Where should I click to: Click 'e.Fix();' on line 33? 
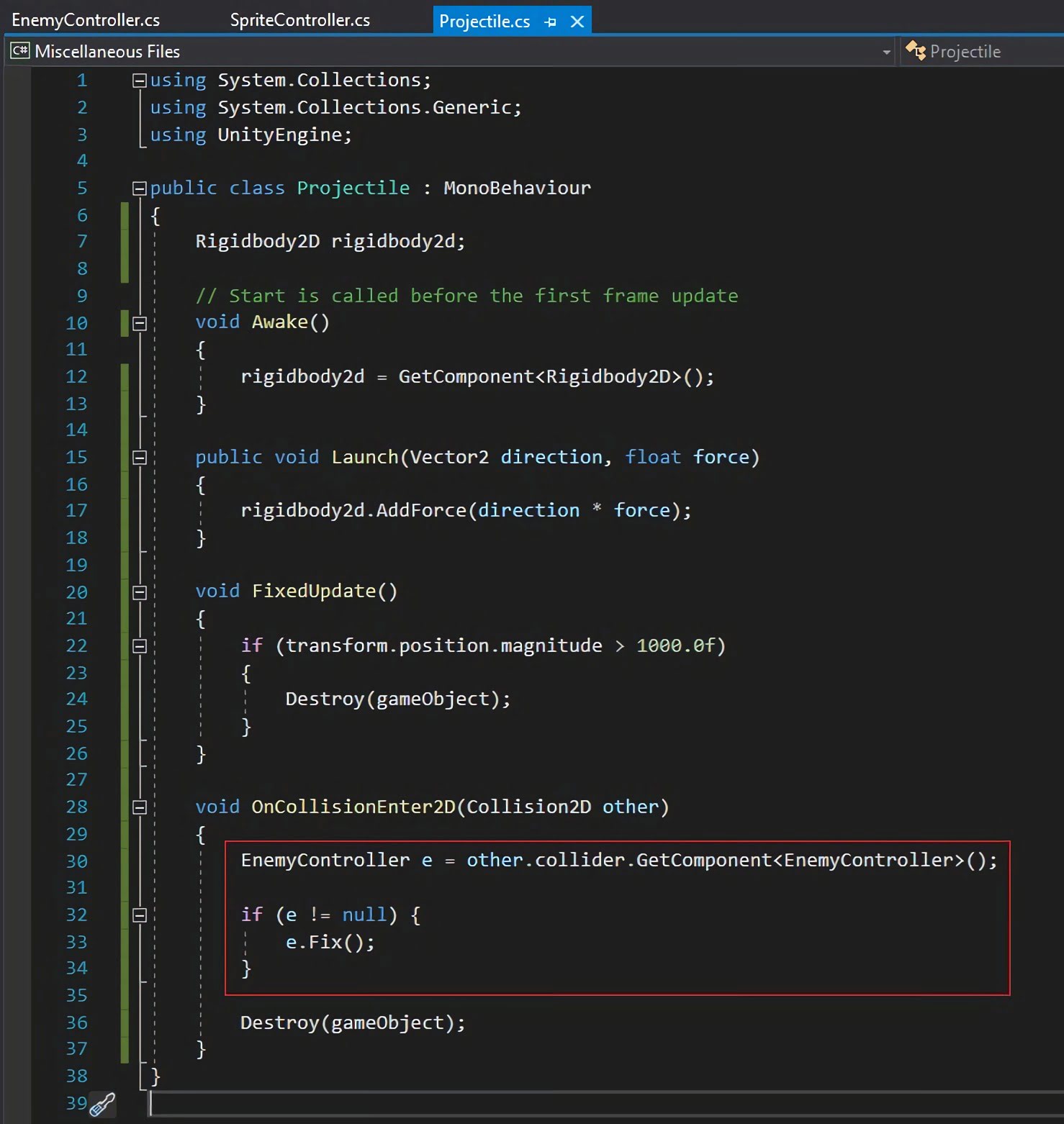pyautogui.click(x=330, y=942)
